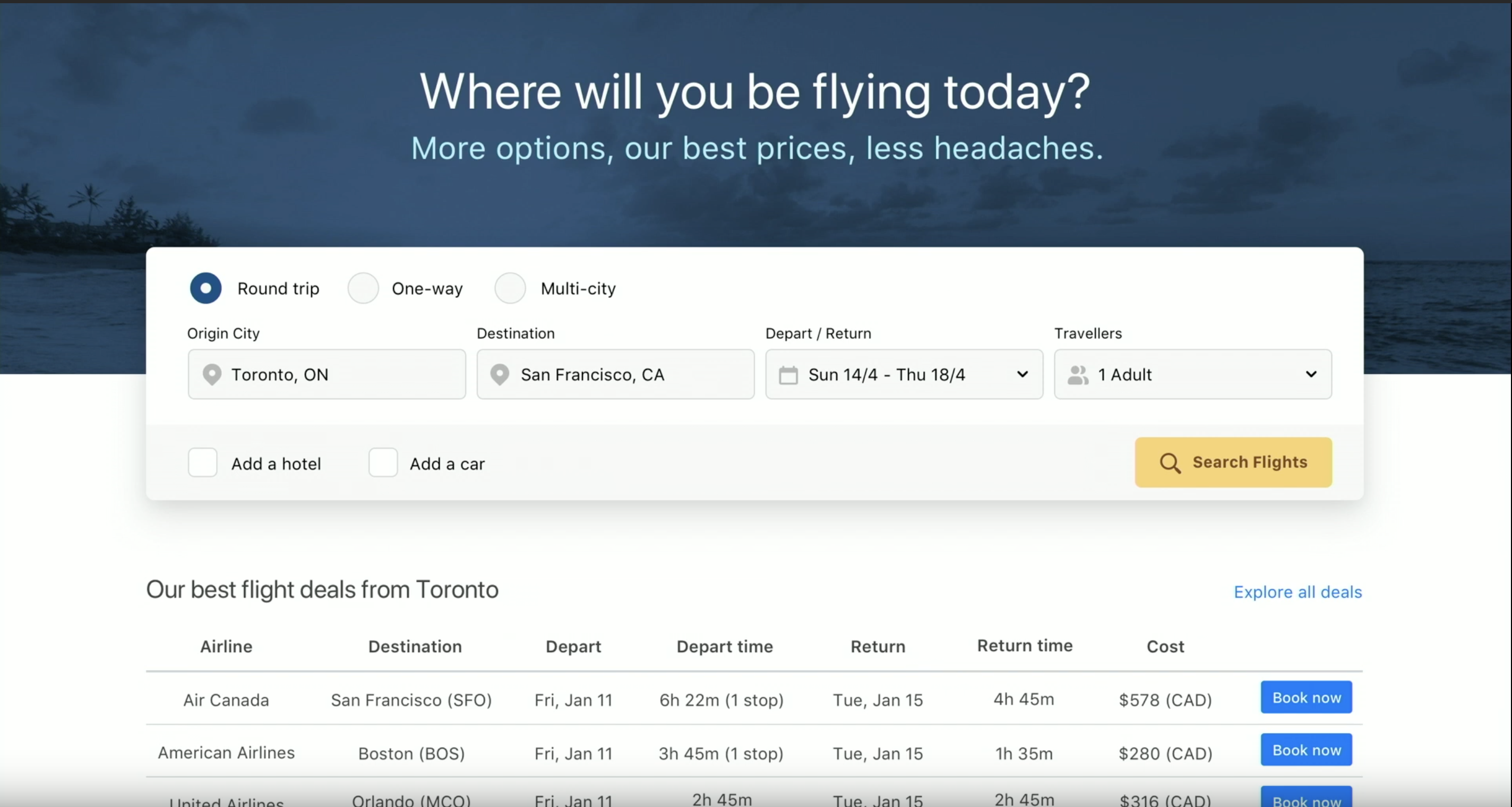Click the Airline column header
1512x807 pixels.
tap(226, 647)
